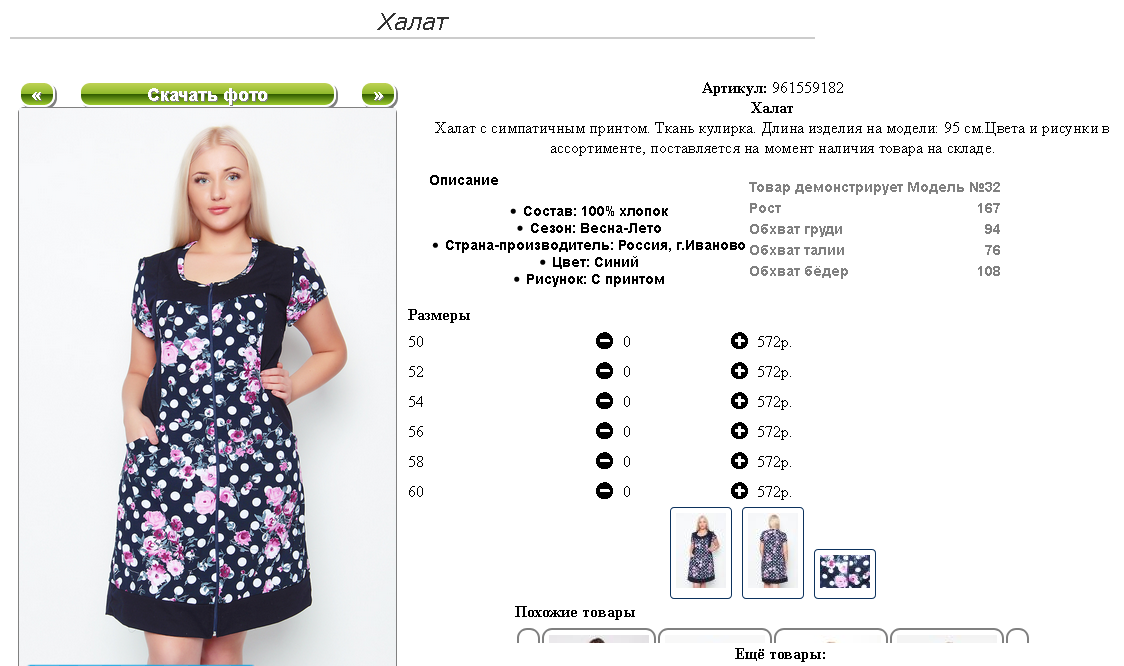Select front view dress thumbnail
1124x666 pixels.
tap(701, 553)
